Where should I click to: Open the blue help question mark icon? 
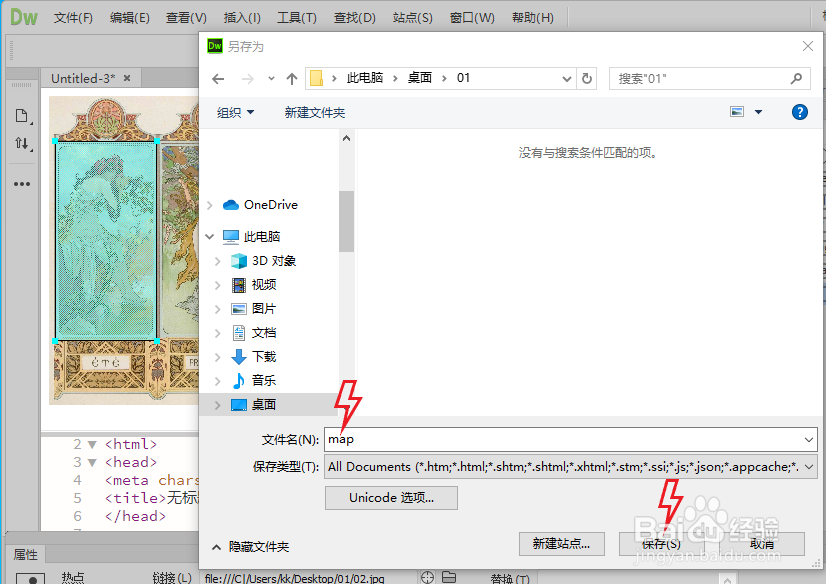pos(800,112)
